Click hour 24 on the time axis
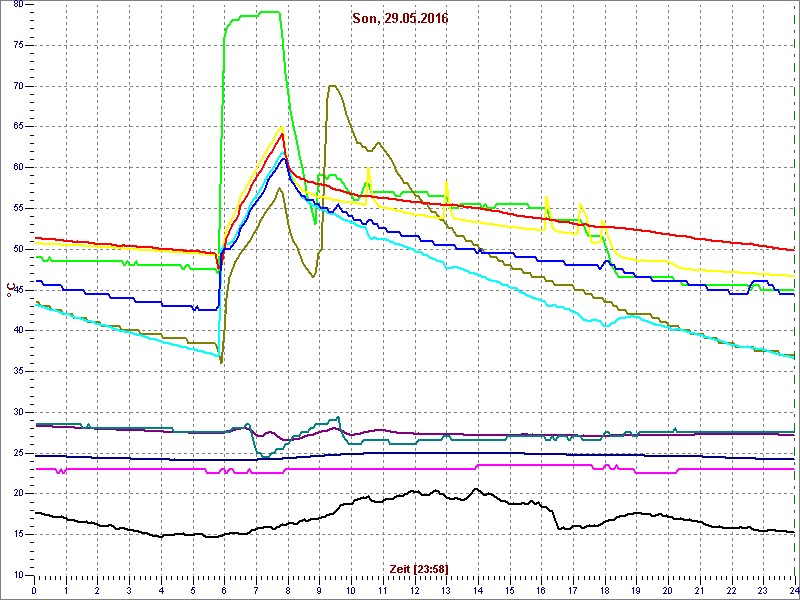This screenshot has width=800, height=600. [x=793, y=589]
